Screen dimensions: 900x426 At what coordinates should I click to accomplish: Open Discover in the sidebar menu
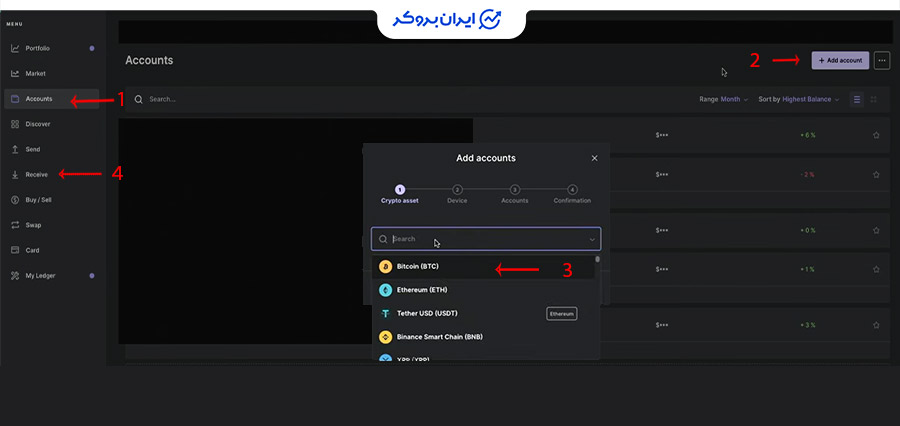coord(38,124)
